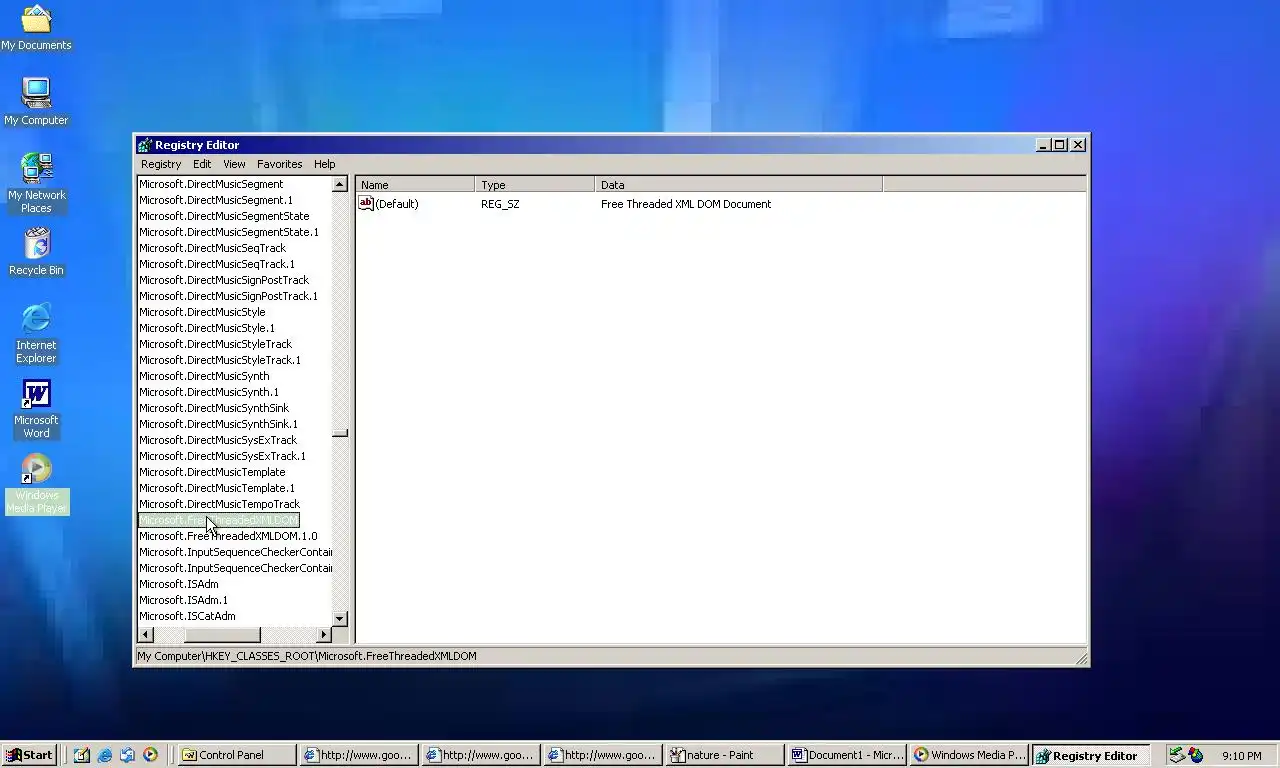Select the Microsoft.ISAdm.1 key
Viewport: 1280px width, 768px height.
[x=183, y=600]
